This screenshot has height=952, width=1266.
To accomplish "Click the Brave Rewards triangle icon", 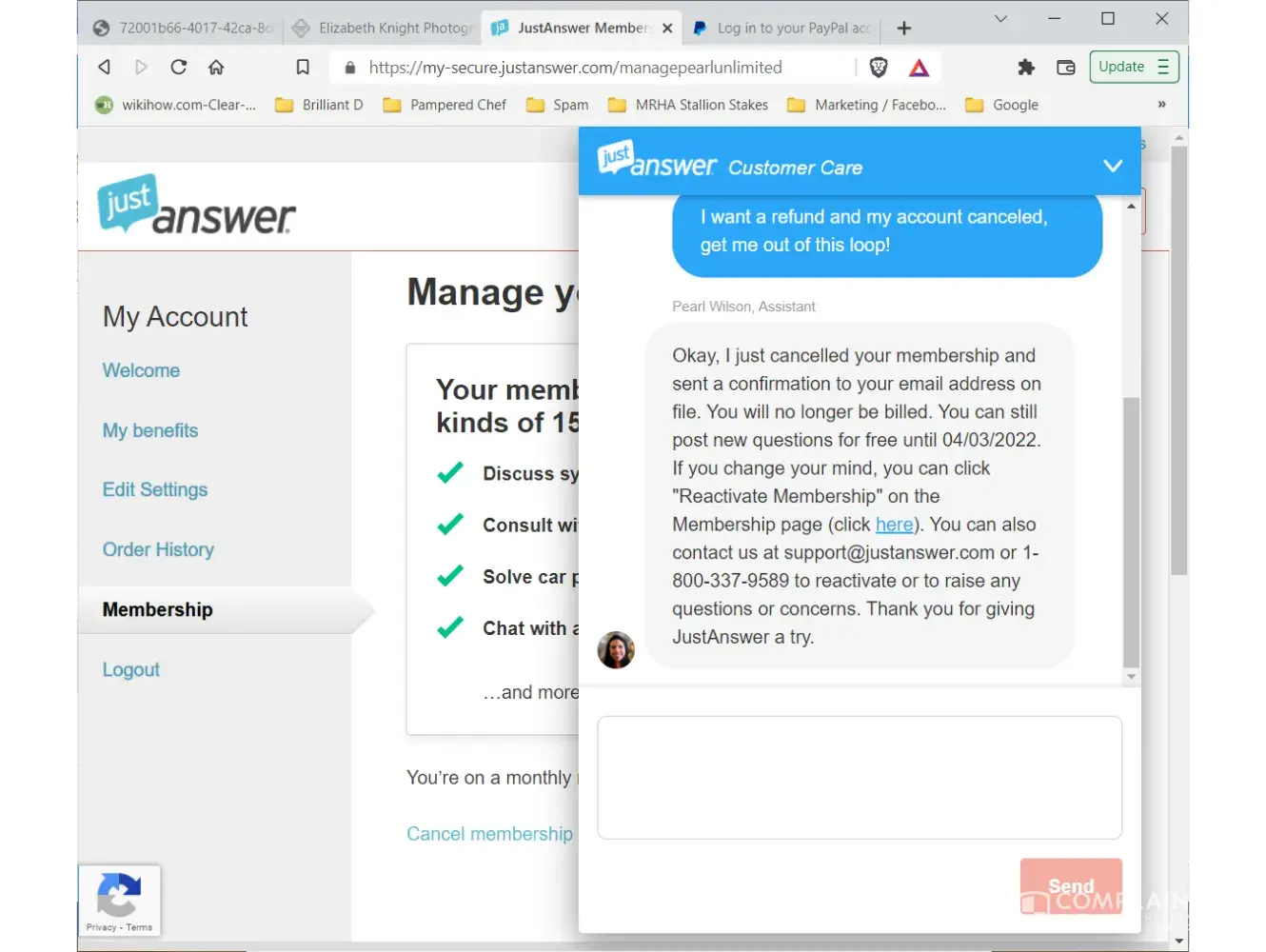I will tap(919, 67).
